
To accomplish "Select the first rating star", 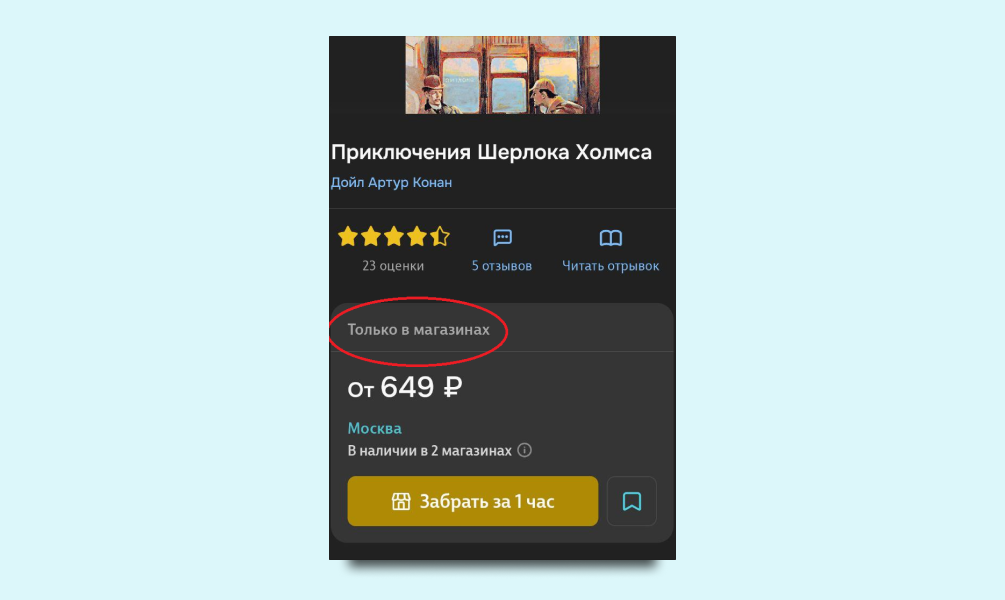I will 348,237.
